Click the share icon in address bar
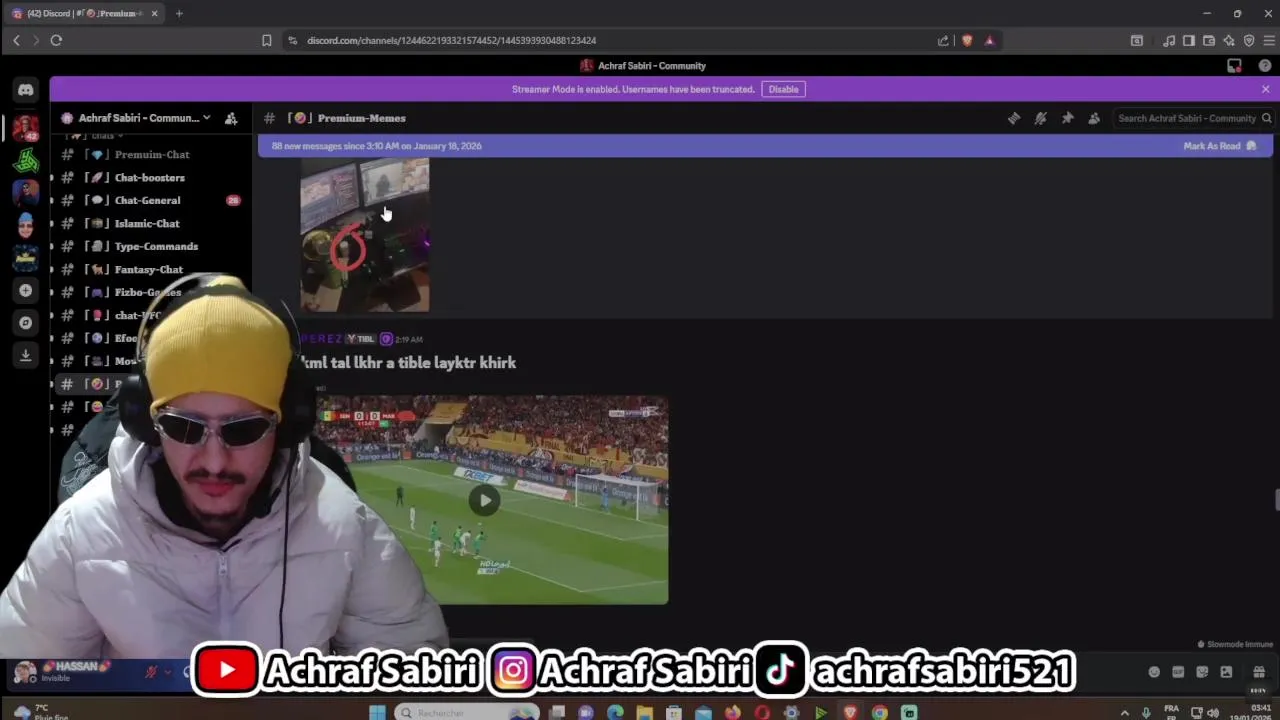This screenshot has width=1280, height=720. tap(943, 40)
